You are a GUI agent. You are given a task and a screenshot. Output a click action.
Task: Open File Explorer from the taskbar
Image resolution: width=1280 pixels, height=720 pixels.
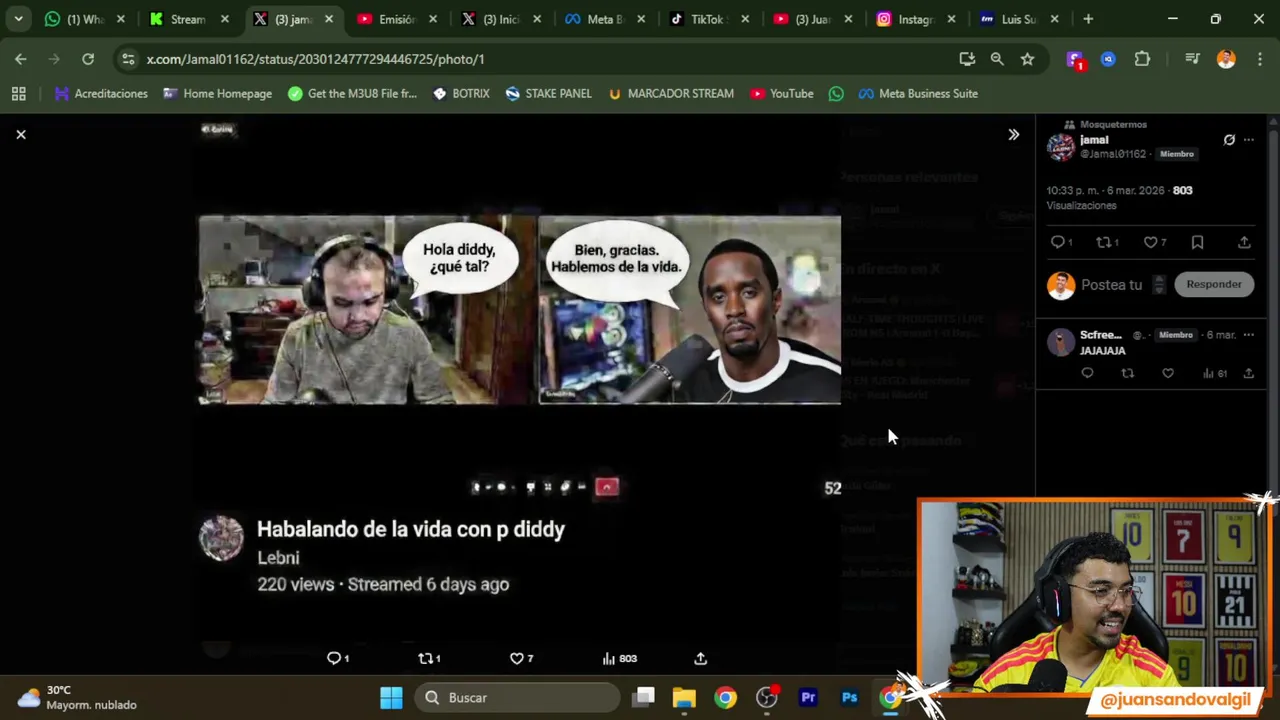[684, 697]
